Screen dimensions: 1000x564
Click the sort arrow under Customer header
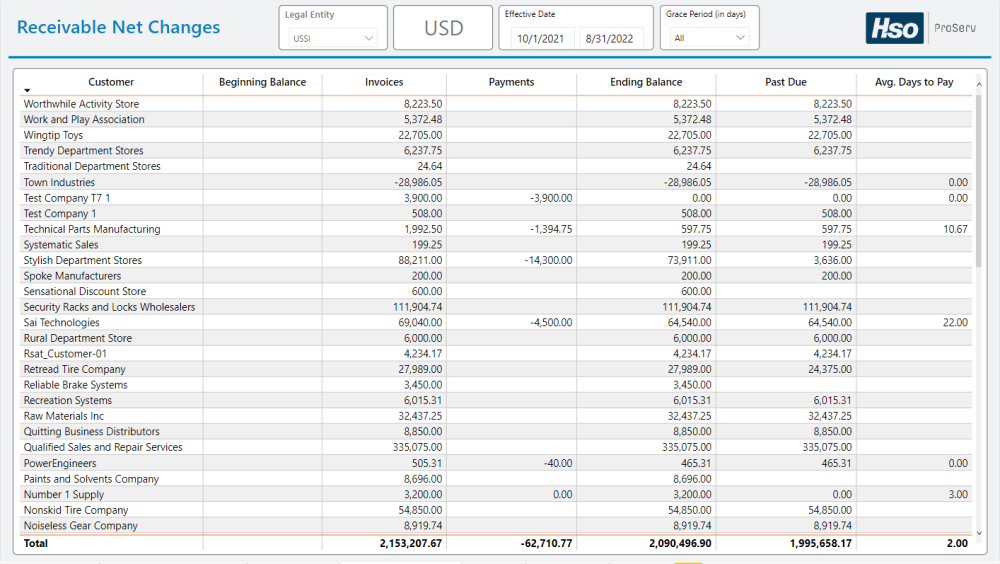(x=28, y=91)
